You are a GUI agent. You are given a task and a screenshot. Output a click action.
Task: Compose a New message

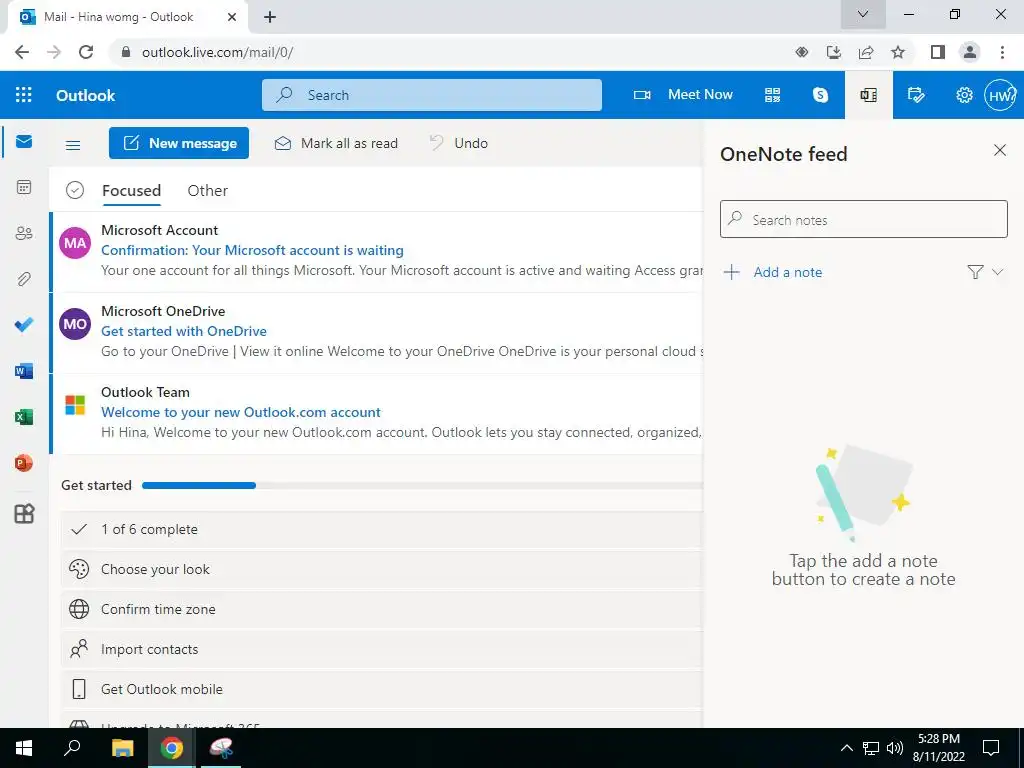coord(179,143)
